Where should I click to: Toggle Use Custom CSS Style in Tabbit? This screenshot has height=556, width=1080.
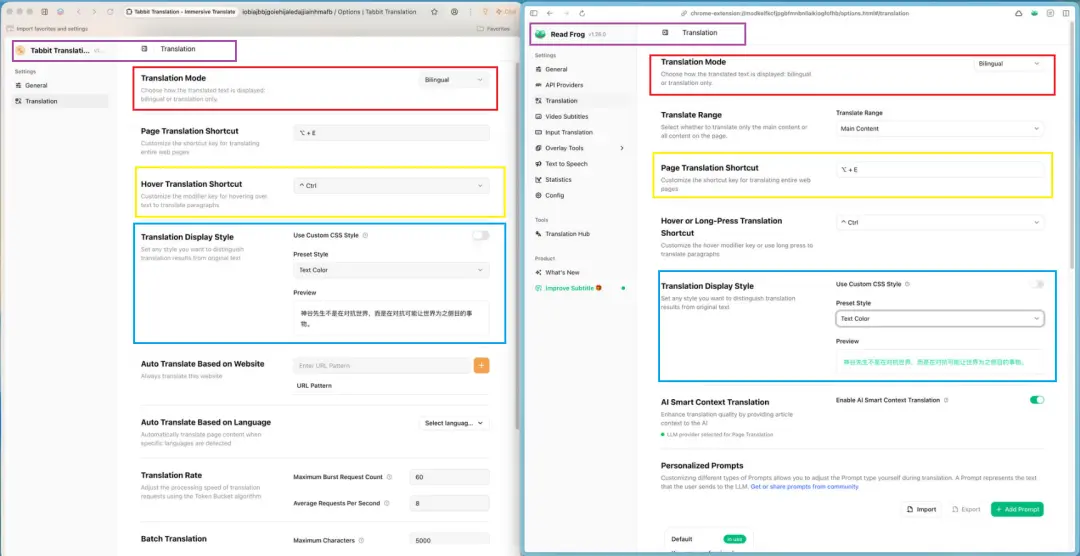[480, 235]
